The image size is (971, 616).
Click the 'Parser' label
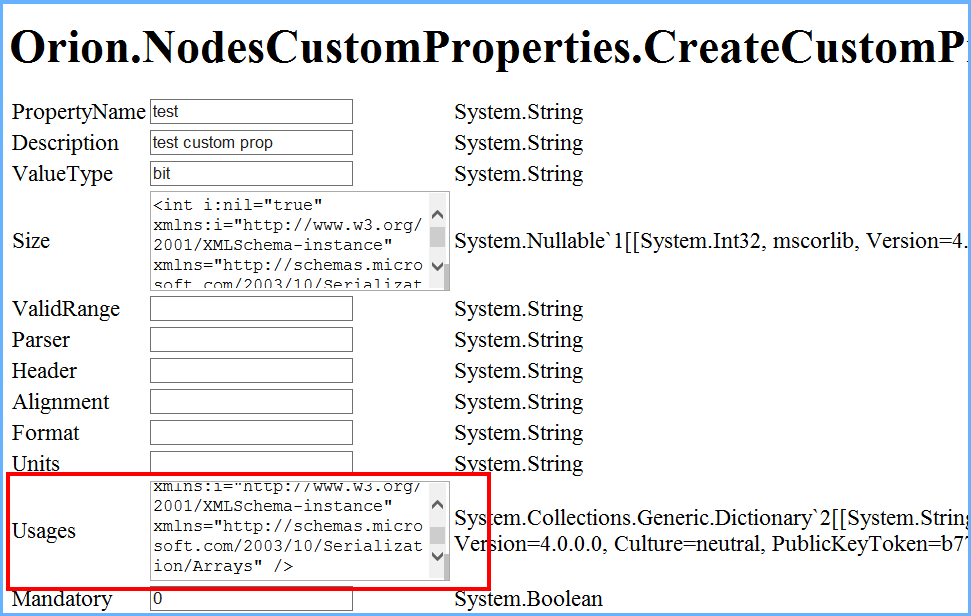(x=41, y=340)
